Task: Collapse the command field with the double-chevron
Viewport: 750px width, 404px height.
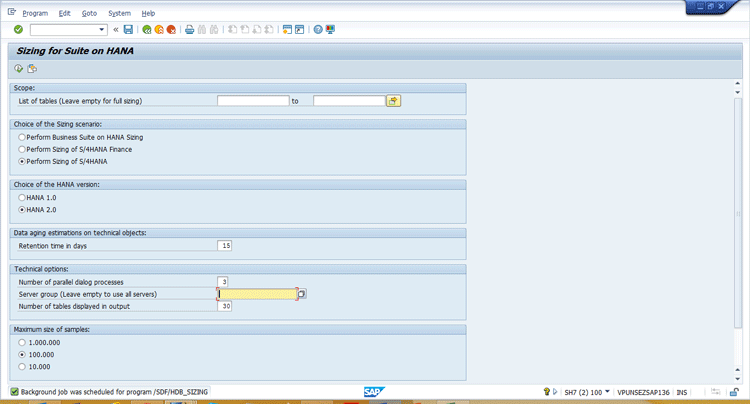Action: (x=116, y=30)
